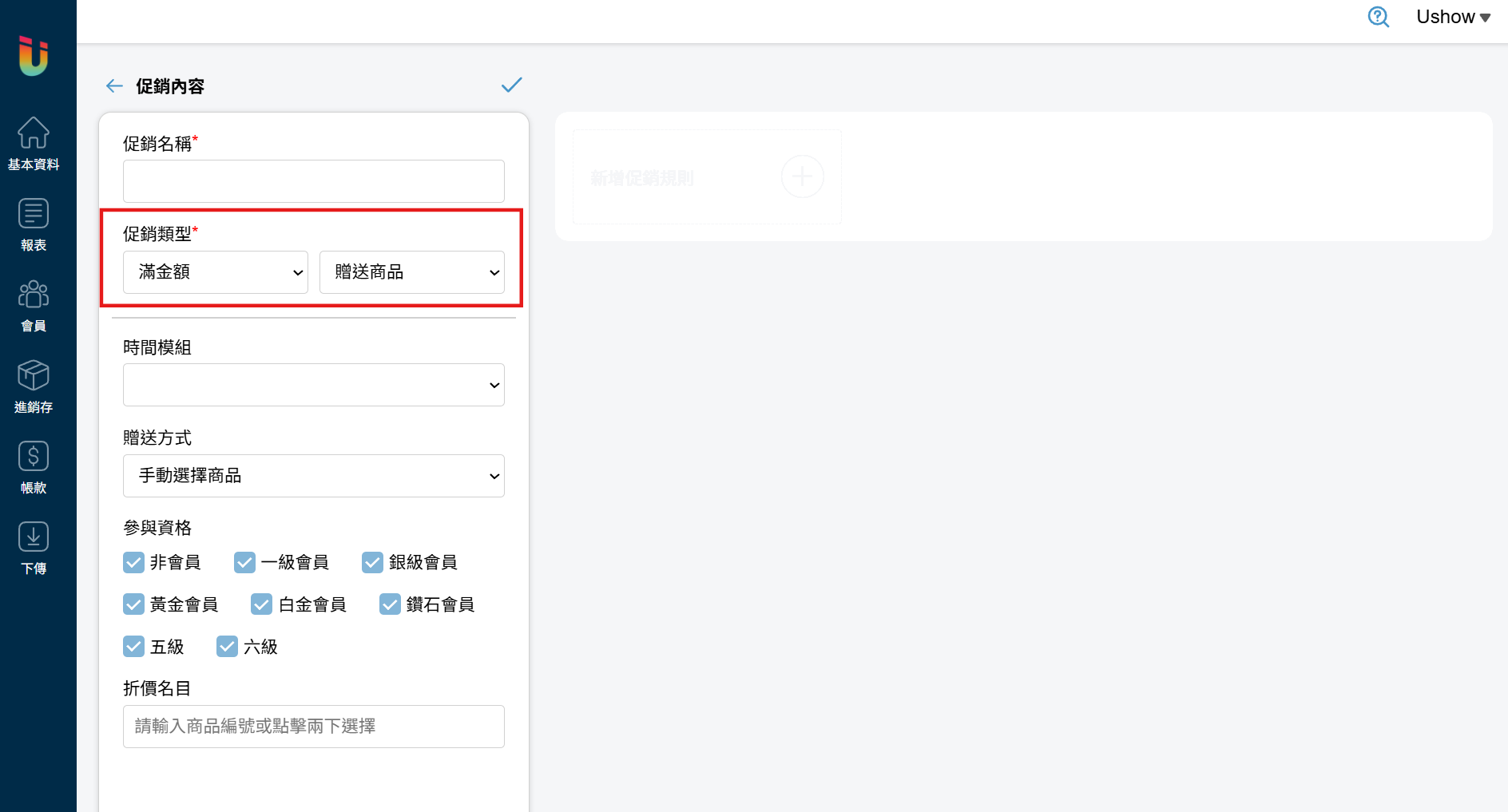Expand the 時間模組 dropdown
This screenshot has height=812, width=1508.
pos(314,385)
